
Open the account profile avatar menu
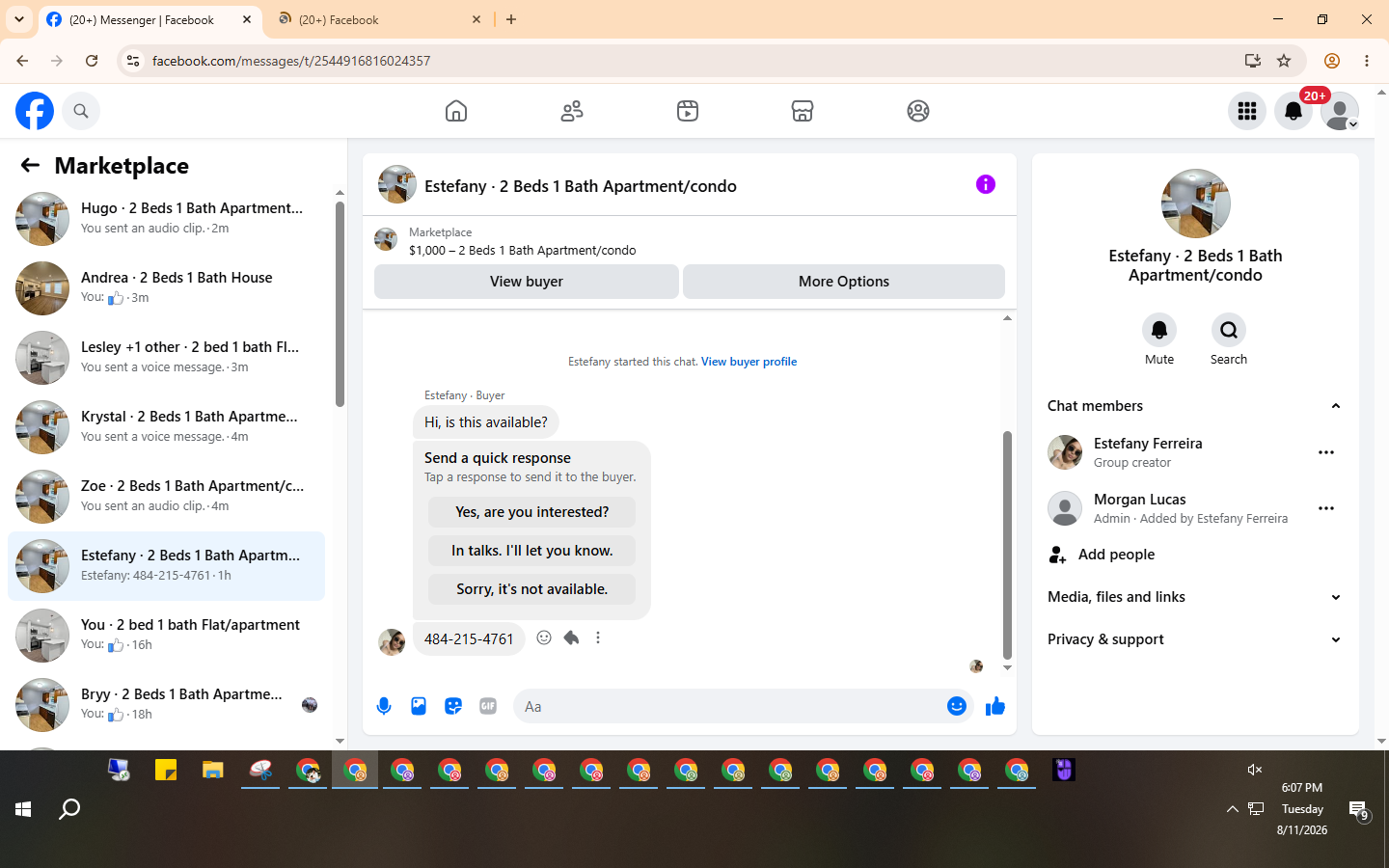point(1340,111)
